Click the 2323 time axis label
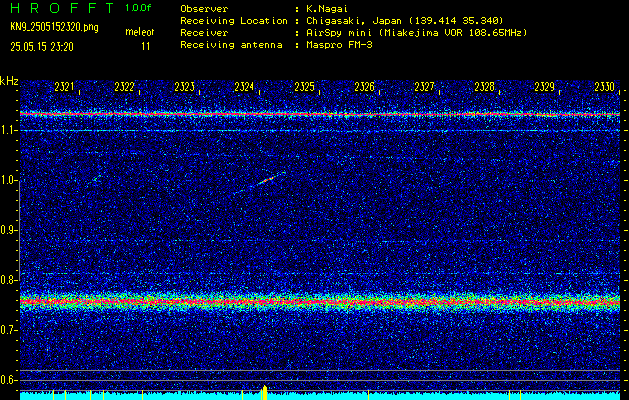The image size is (629, 400). pyautogui.click(x=184, y=87)
